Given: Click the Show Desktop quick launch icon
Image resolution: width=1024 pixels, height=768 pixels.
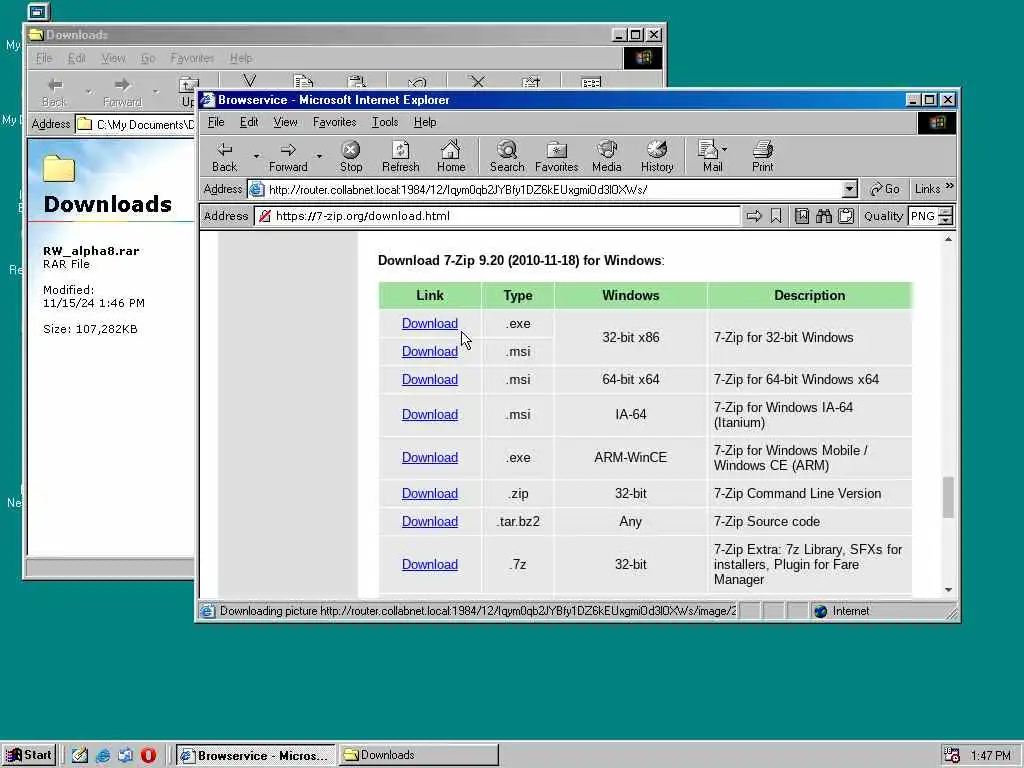Looking at the screenshot, I should (80, 756).
